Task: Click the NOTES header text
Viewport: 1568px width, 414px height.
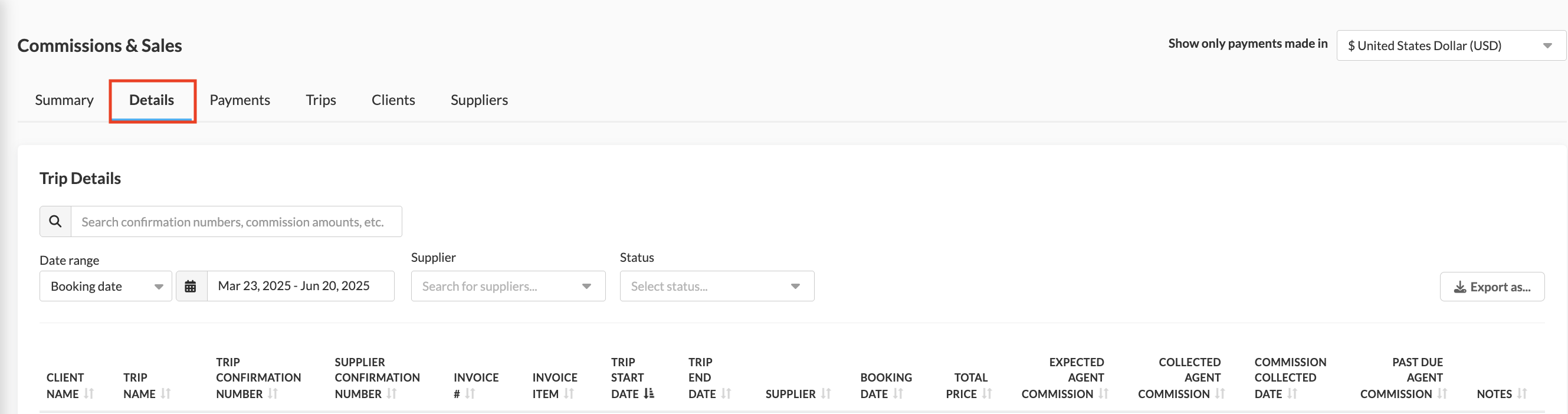Action: [x=1494, y=394]
